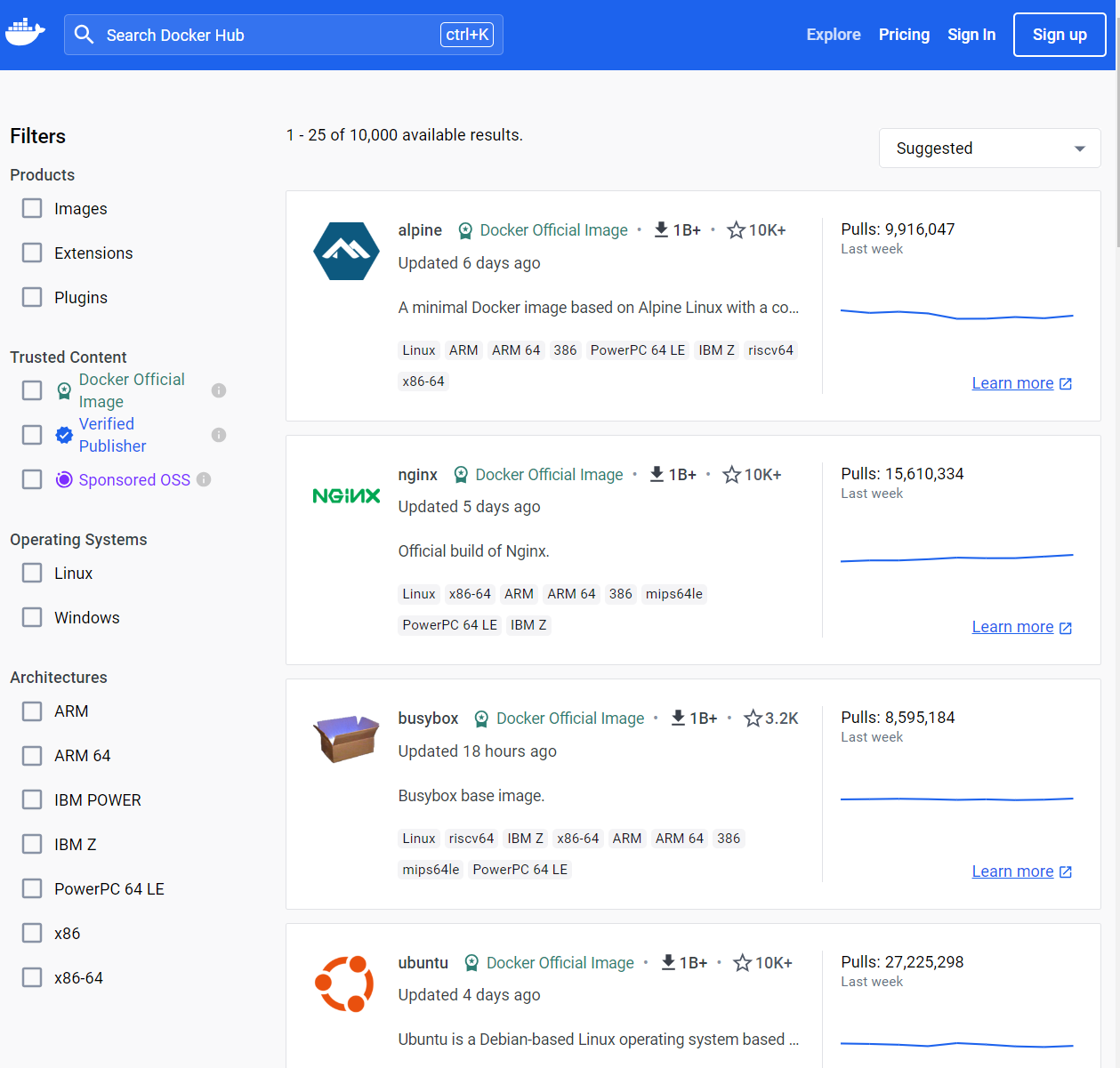Open the alpine repository link
The image size is (1120, 1068).
pos(420,230)
